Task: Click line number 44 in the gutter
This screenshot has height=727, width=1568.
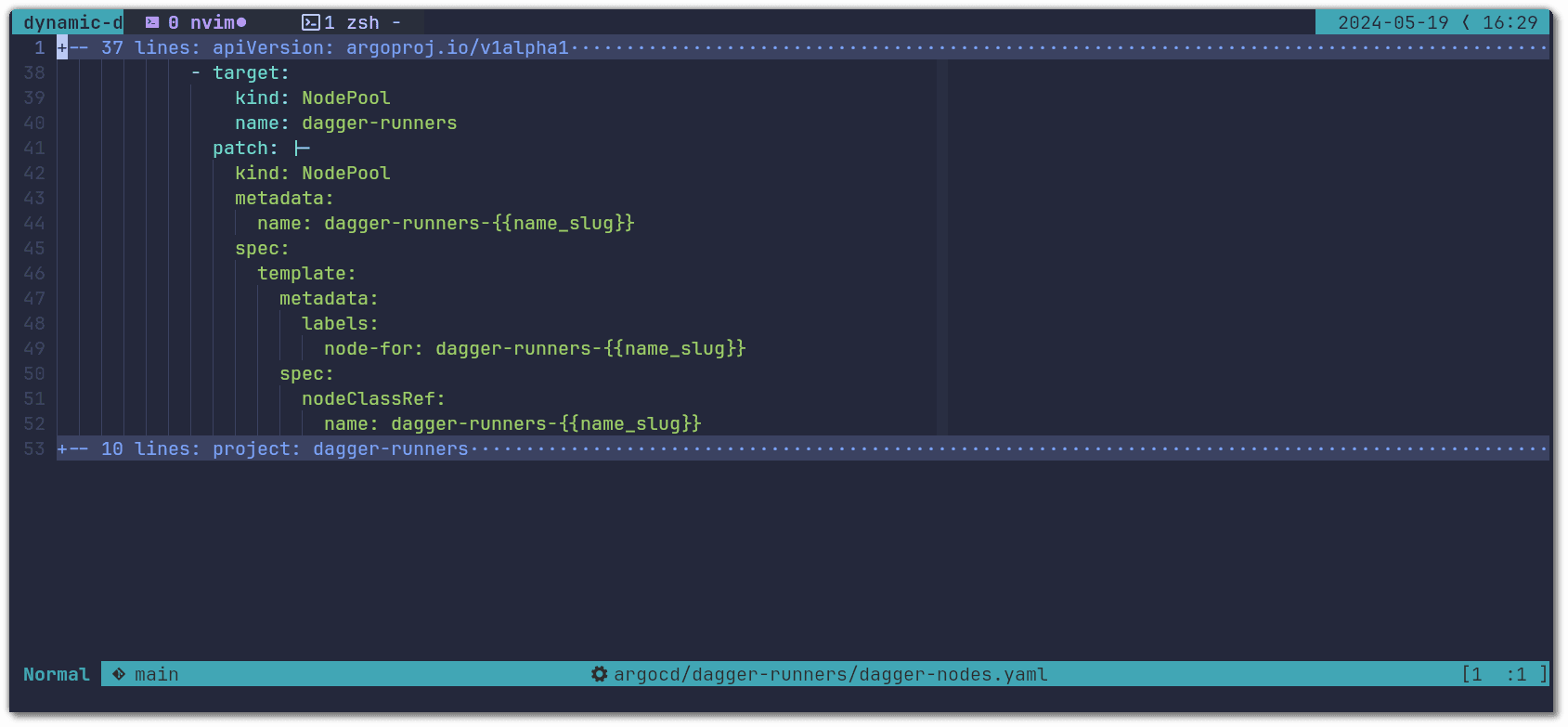Action: [34, 223]
